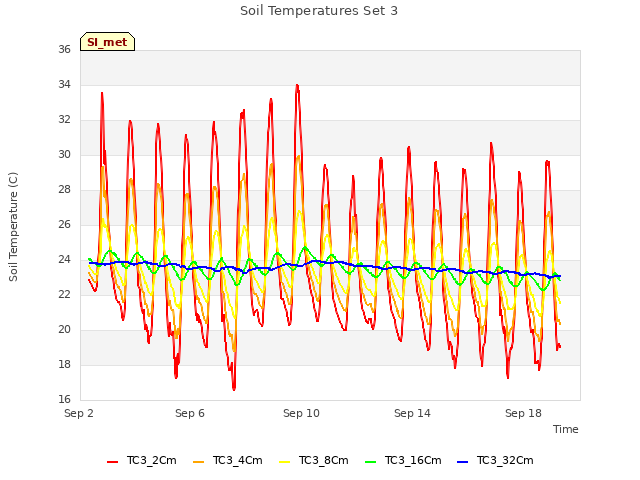Click the chart title Soil Temperatures Set 3

coord(319,11)
